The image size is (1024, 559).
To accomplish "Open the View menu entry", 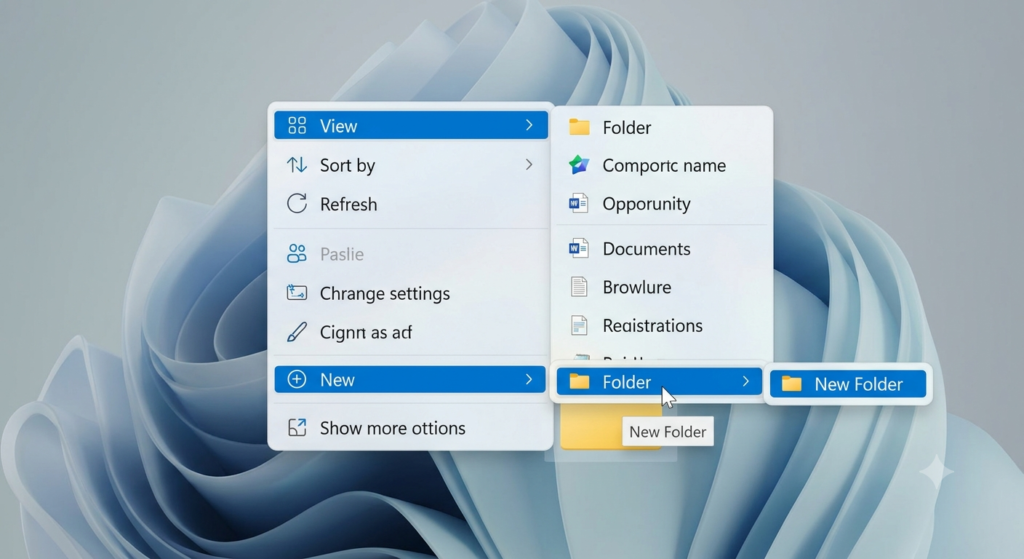I will (411, 125).
